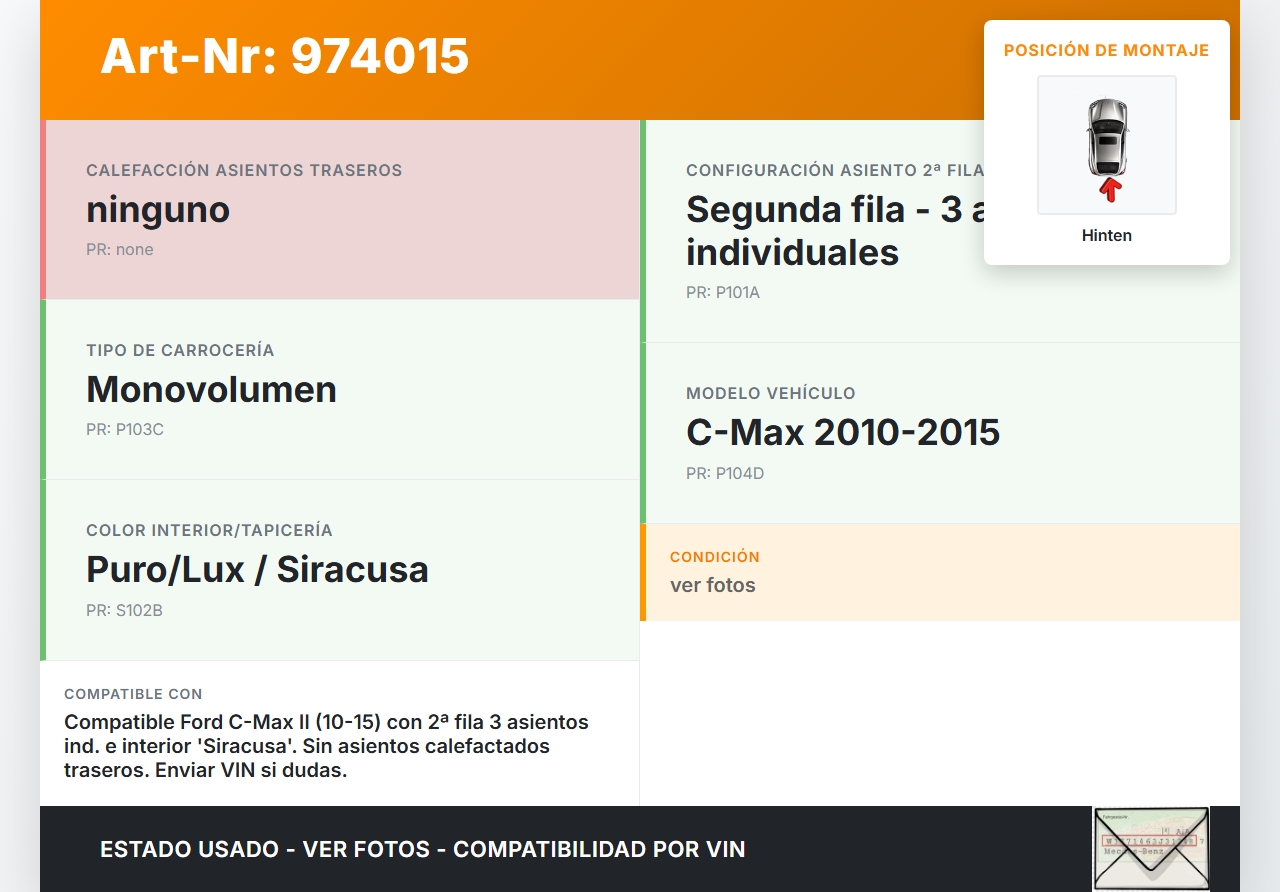Screen dimensions: 1280x892
Task: Select the Puro/Lux / Siracusa value
Action: pyautogui.click(x=257, y=570)
